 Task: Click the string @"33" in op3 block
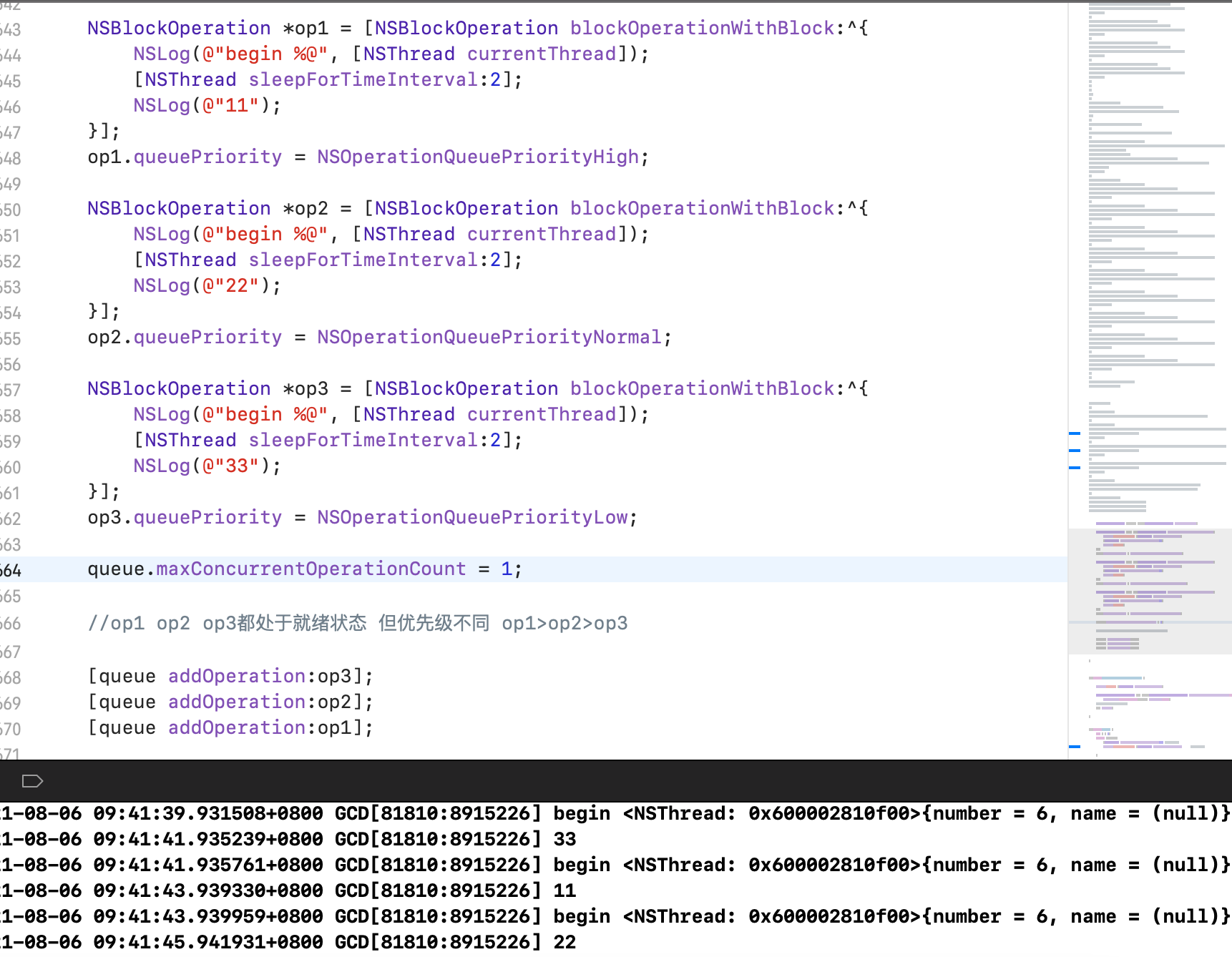tap(230, 466)
